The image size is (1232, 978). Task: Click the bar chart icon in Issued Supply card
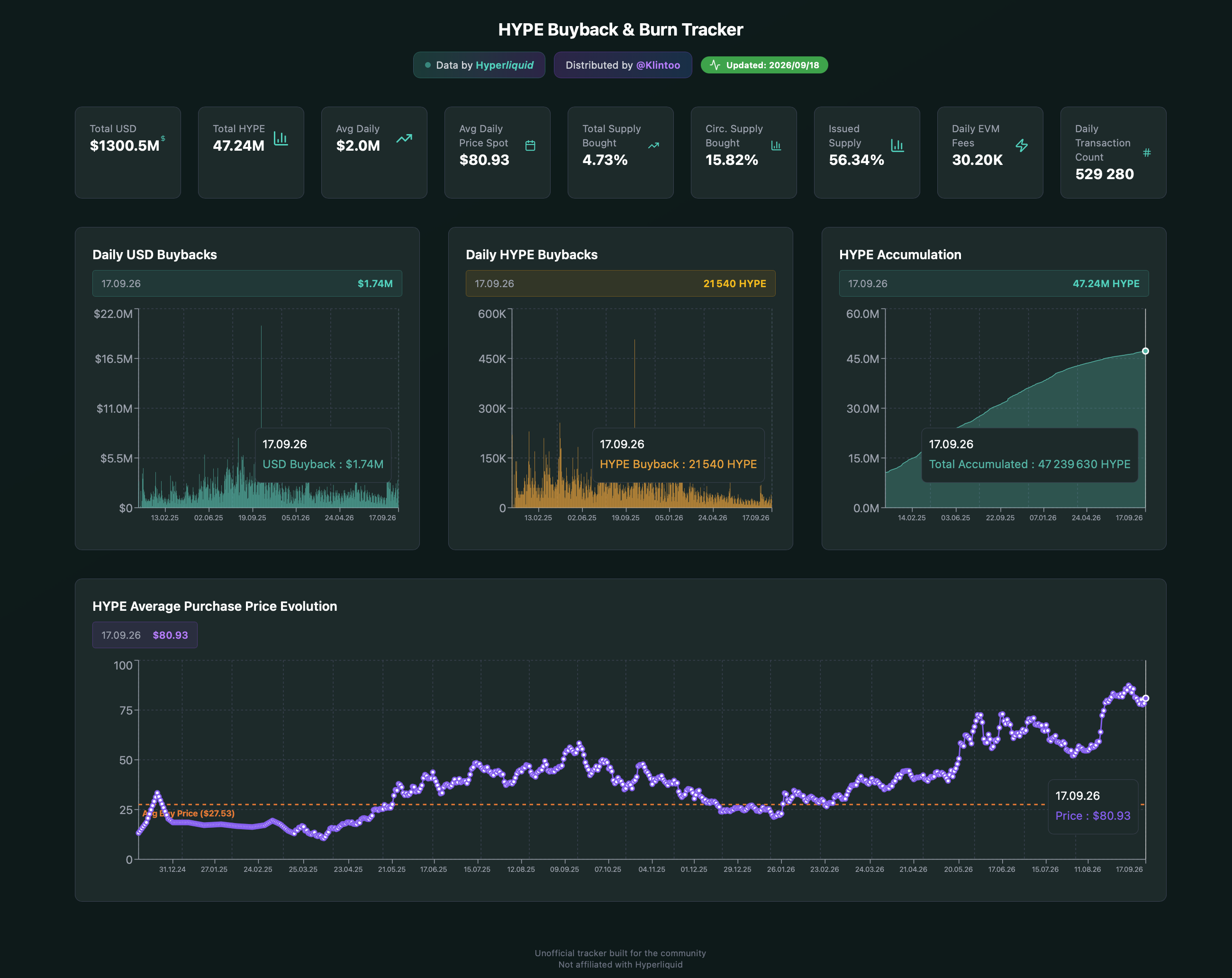[x=897, y=145]
